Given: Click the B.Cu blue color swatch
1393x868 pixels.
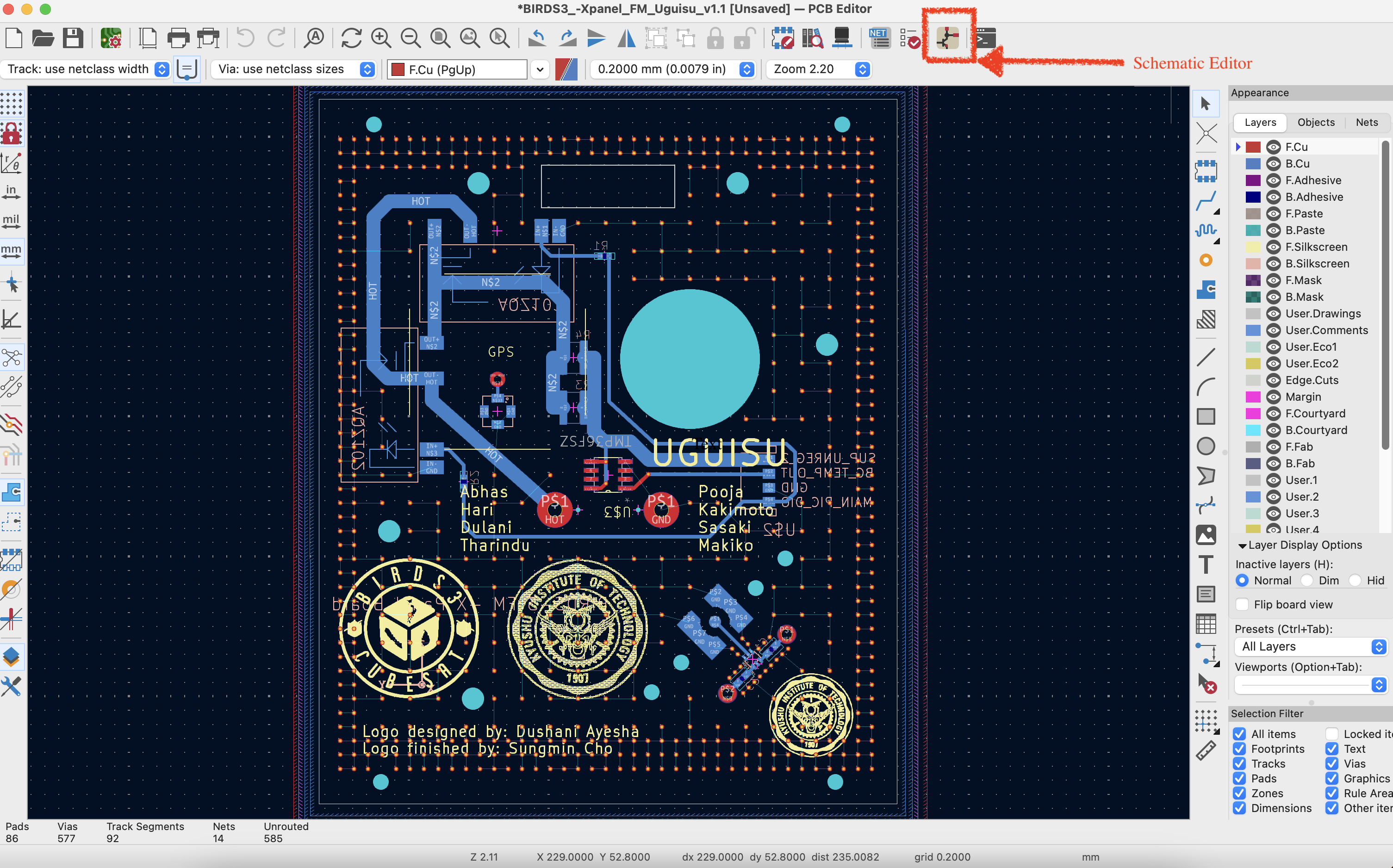Looking at the screenshot, I should (x=1253, y=164).
